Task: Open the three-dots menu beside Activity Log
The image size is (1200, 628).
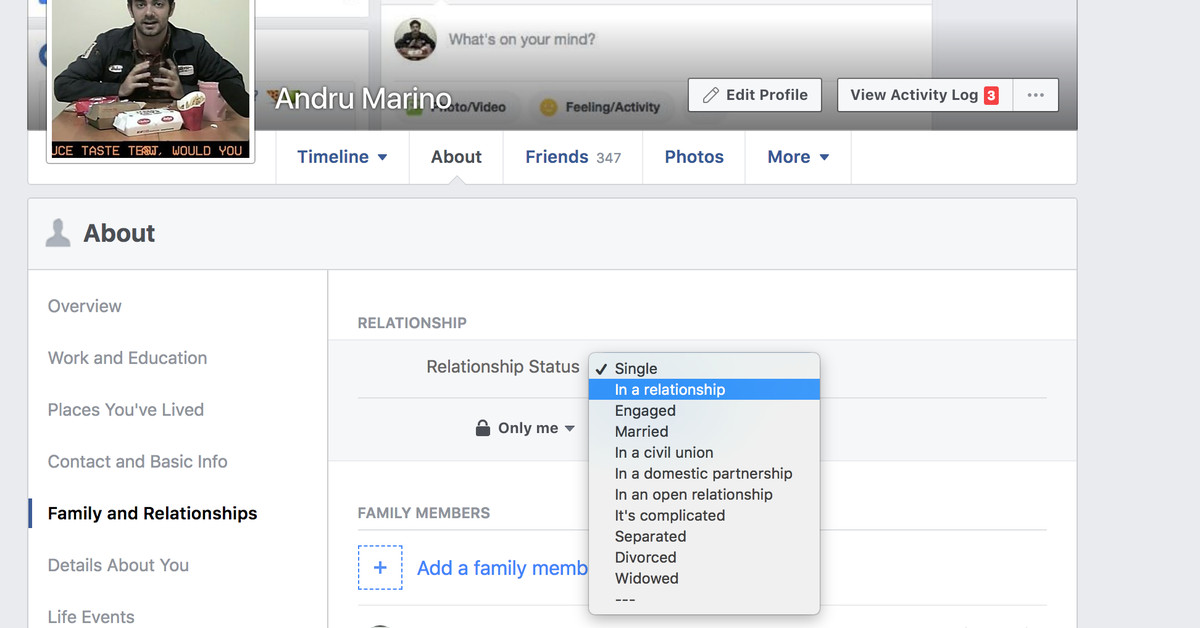Action: [x=1036, y=95]
